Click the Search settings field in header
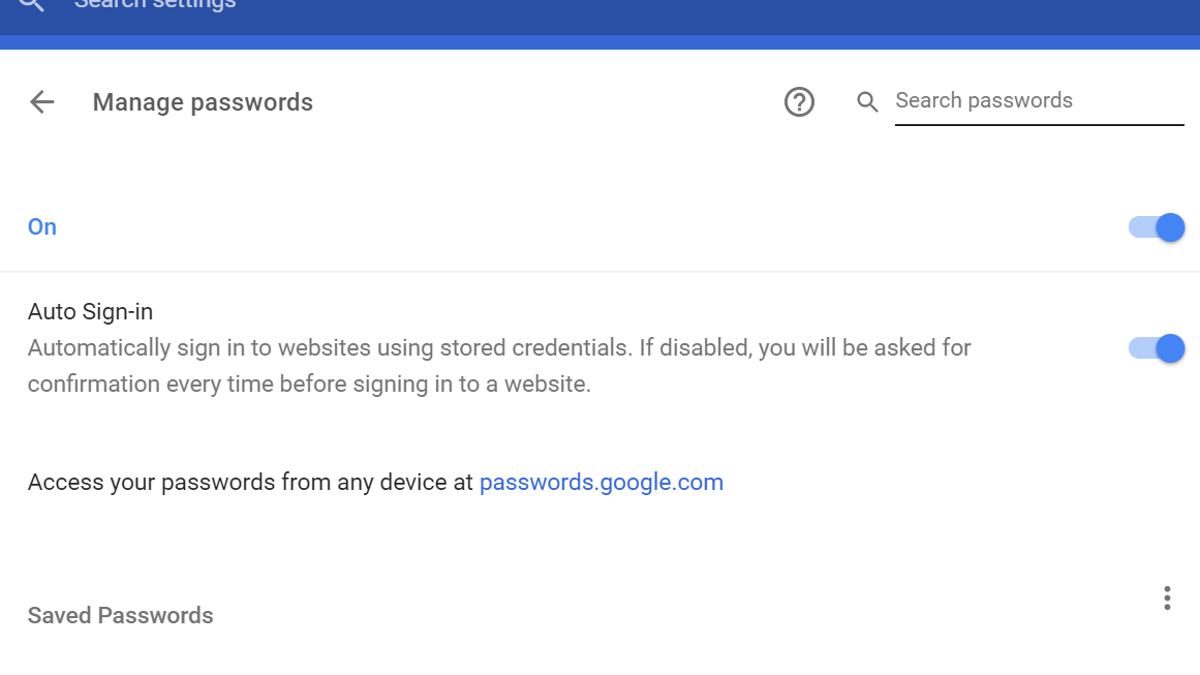 pyautogui.click(x=155, y=4)
